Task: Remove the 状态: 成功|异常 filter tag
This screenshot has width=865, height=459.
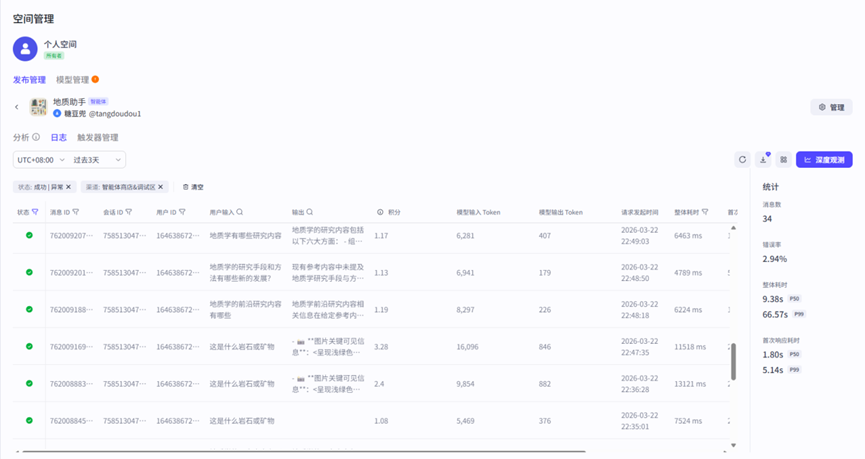Action: 68,187
